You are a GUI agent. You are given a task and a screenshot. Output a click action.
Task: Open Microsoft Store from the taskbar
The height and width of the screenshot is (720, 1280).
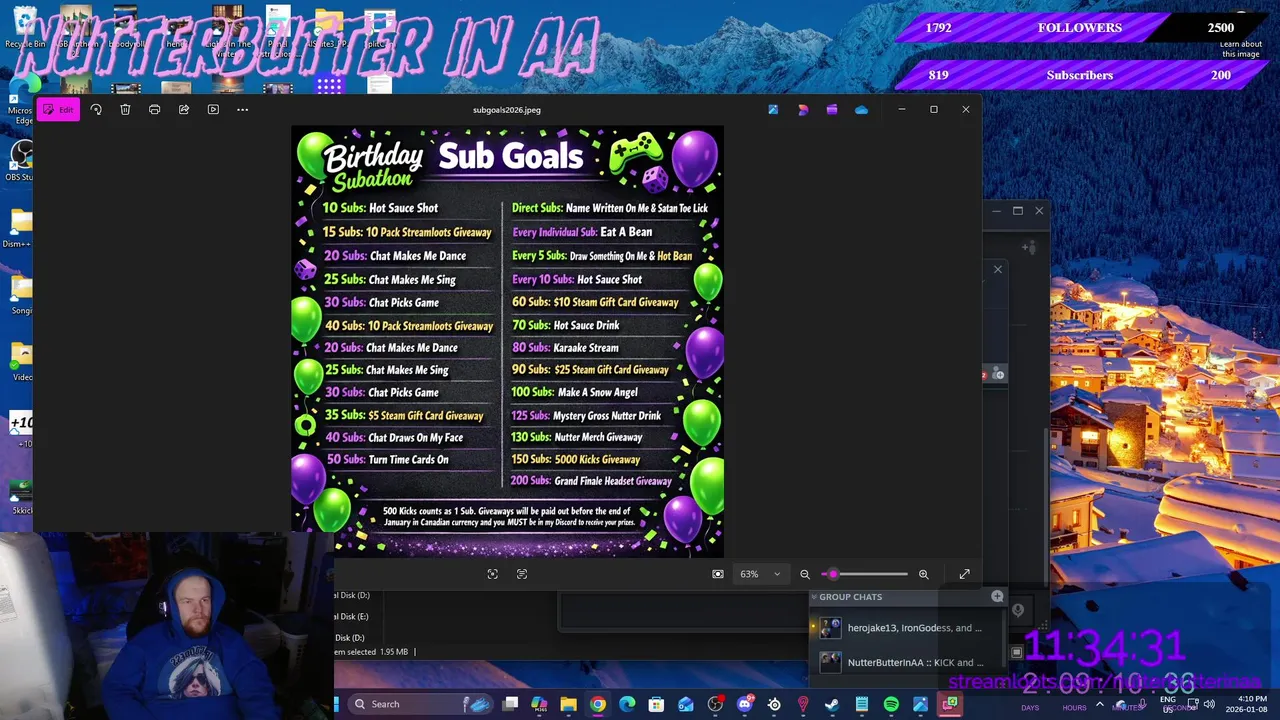coord(656,704)
